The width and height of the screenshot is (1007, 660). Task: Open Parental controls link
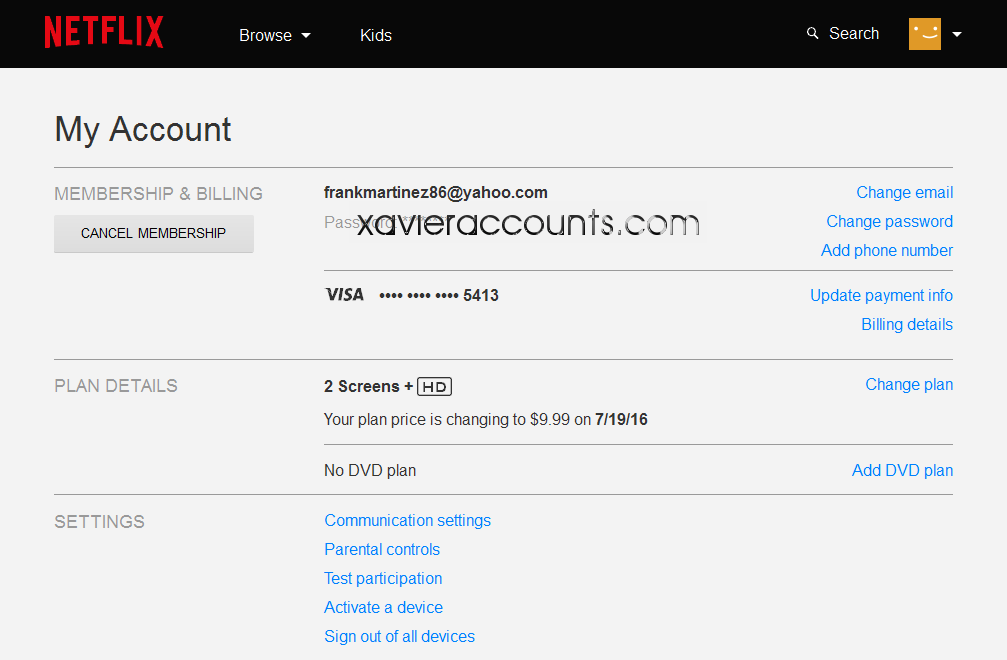pos(382,550)
